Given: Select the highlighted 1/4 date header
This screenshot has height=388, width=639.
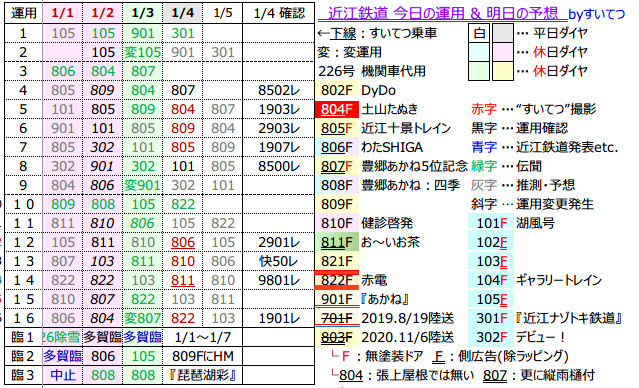Looking at the screenshot, I should [182, 13].
